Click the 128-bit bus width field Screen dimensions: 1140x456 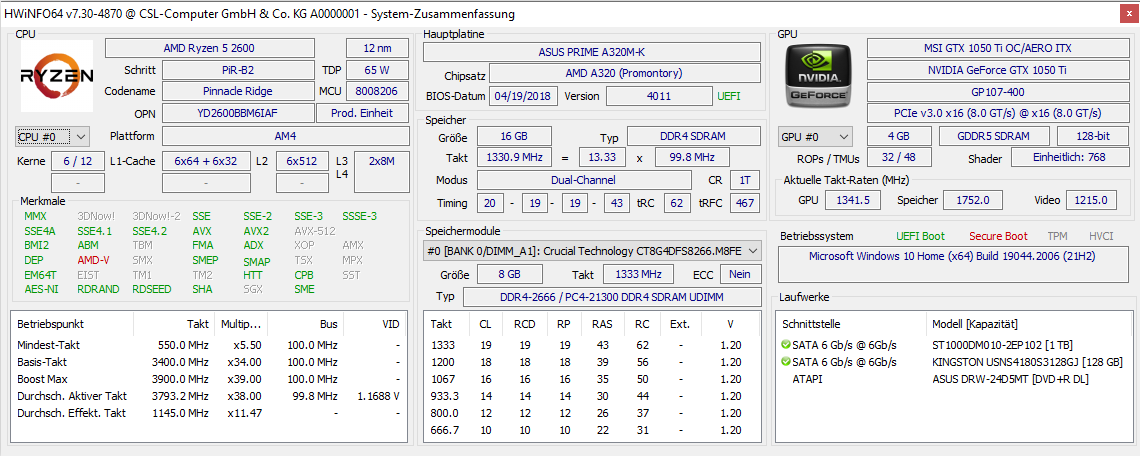click(x=1091, y=136)
